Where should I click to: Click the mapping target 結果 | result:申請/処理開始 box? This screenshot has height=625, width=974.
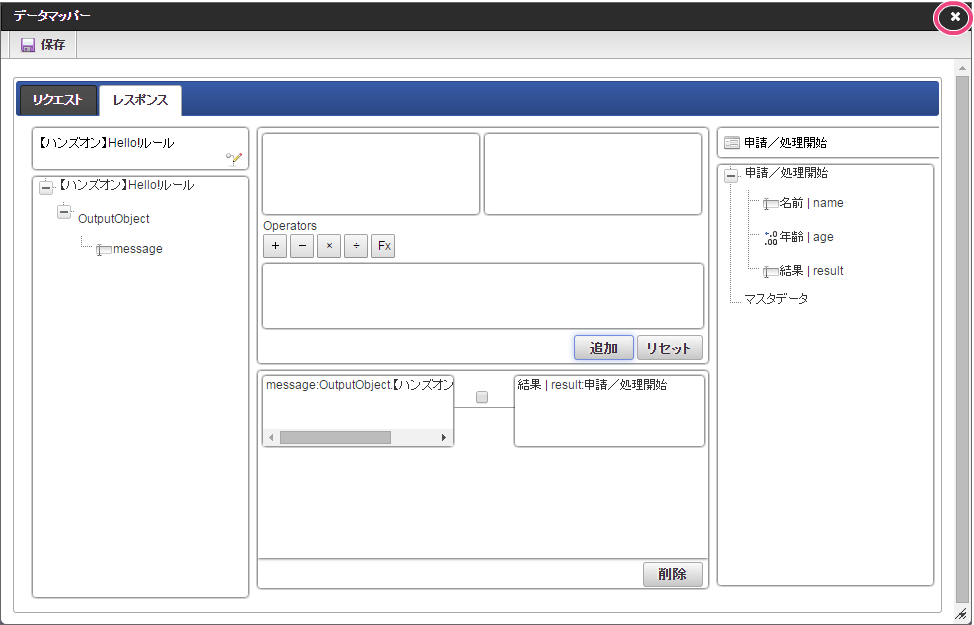click(609, 411)
